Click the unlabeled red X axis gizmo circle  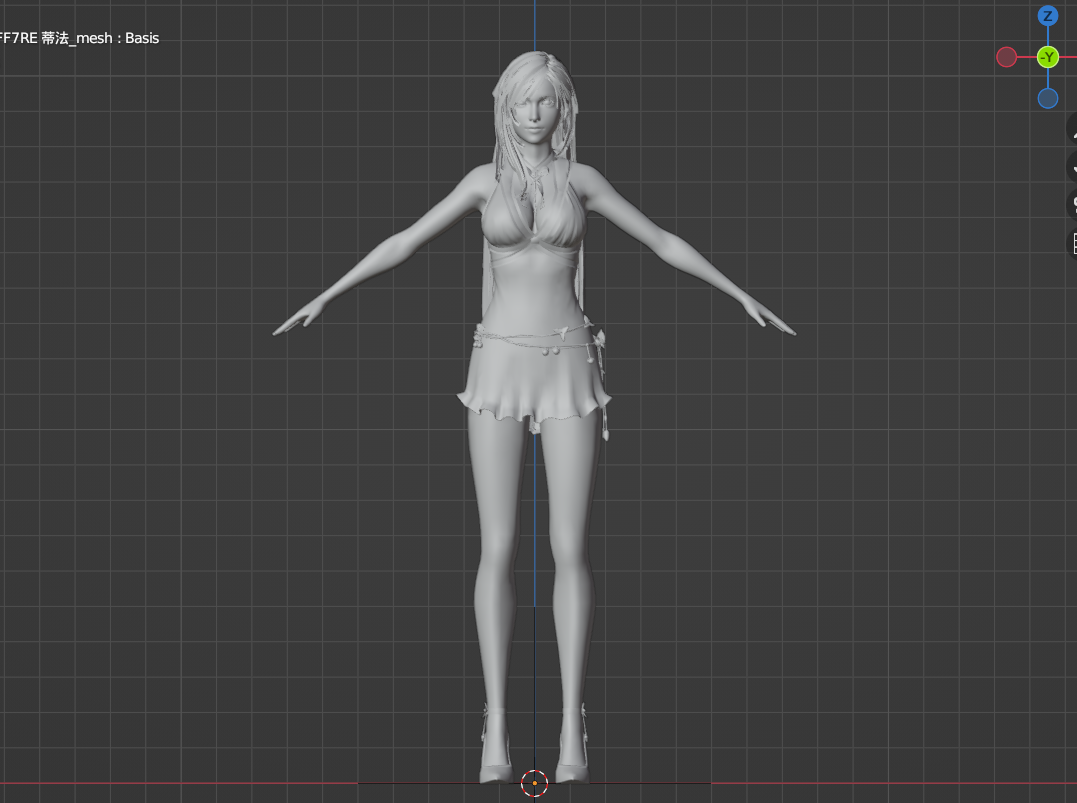coord(1006,57)
